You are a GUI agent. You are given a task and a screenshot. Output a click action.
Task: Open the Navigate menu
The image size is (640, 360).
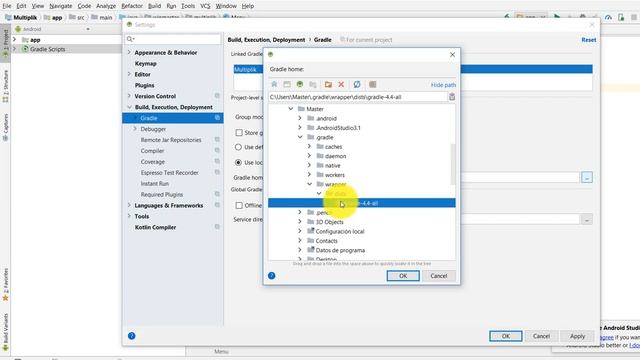(x=61, y=6)
